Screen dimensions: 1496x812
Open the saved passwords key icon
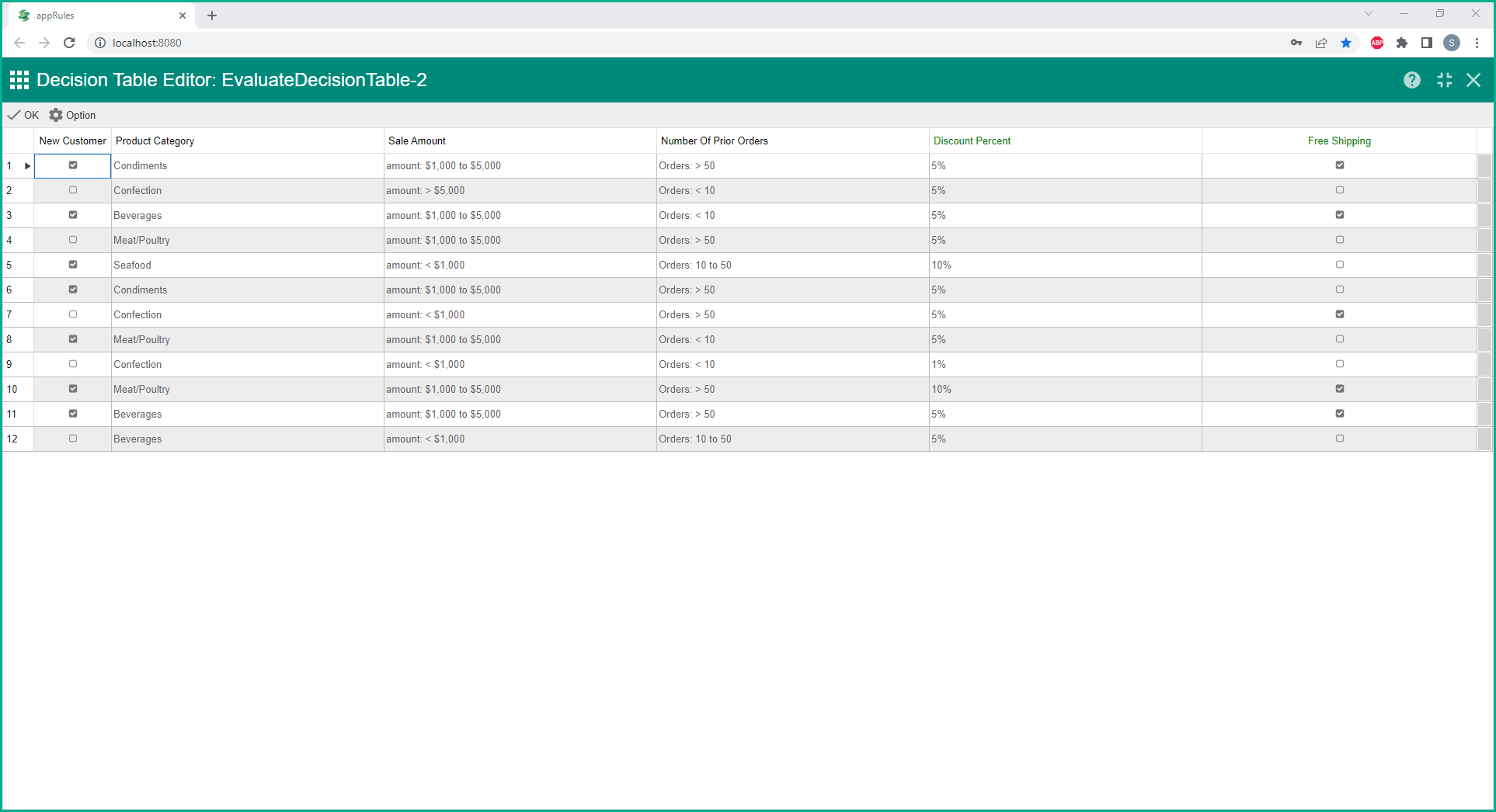(1296, 43)
